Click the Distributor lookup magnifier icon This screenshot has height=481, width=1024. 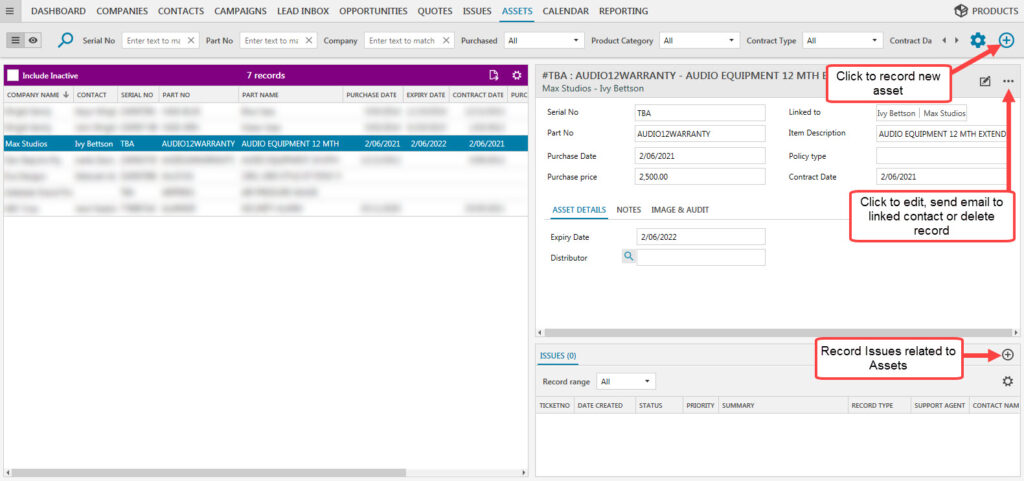[628, 257]
